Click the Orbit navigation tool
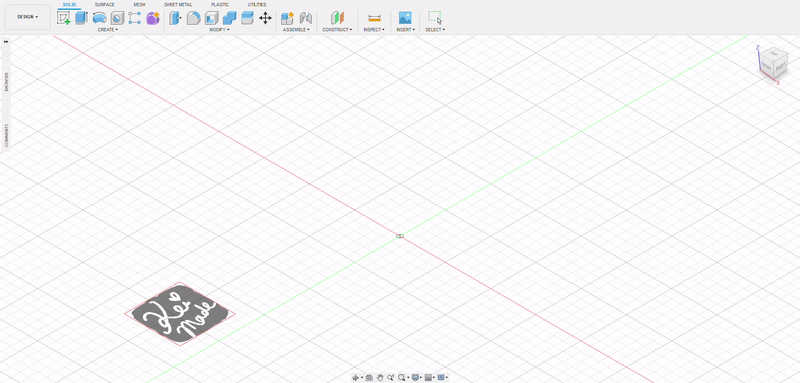 pyautogui.click(x=357, y=377)
